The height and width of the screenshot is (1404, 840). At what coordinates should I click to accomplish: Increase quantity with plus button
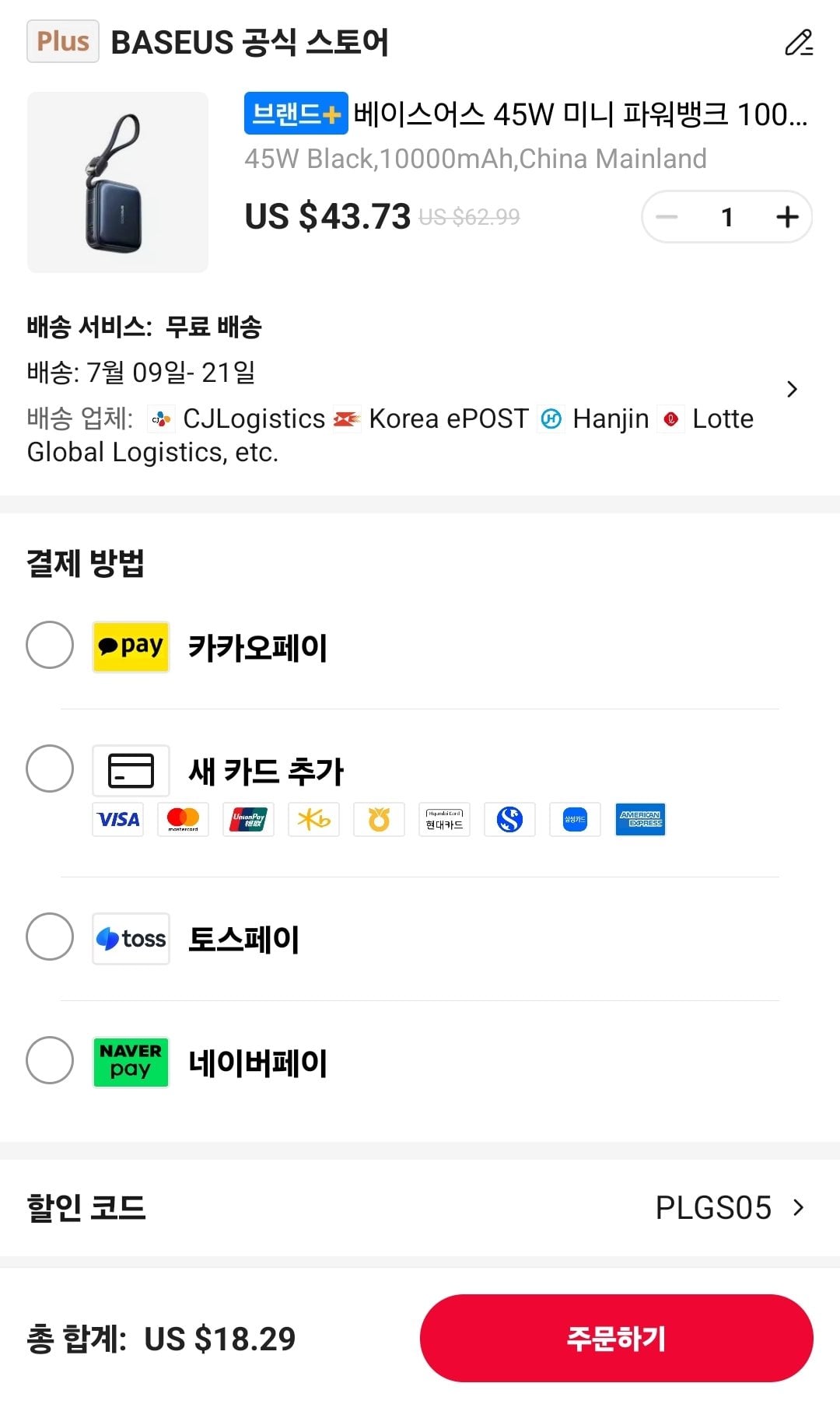click(x=787, y=217)
